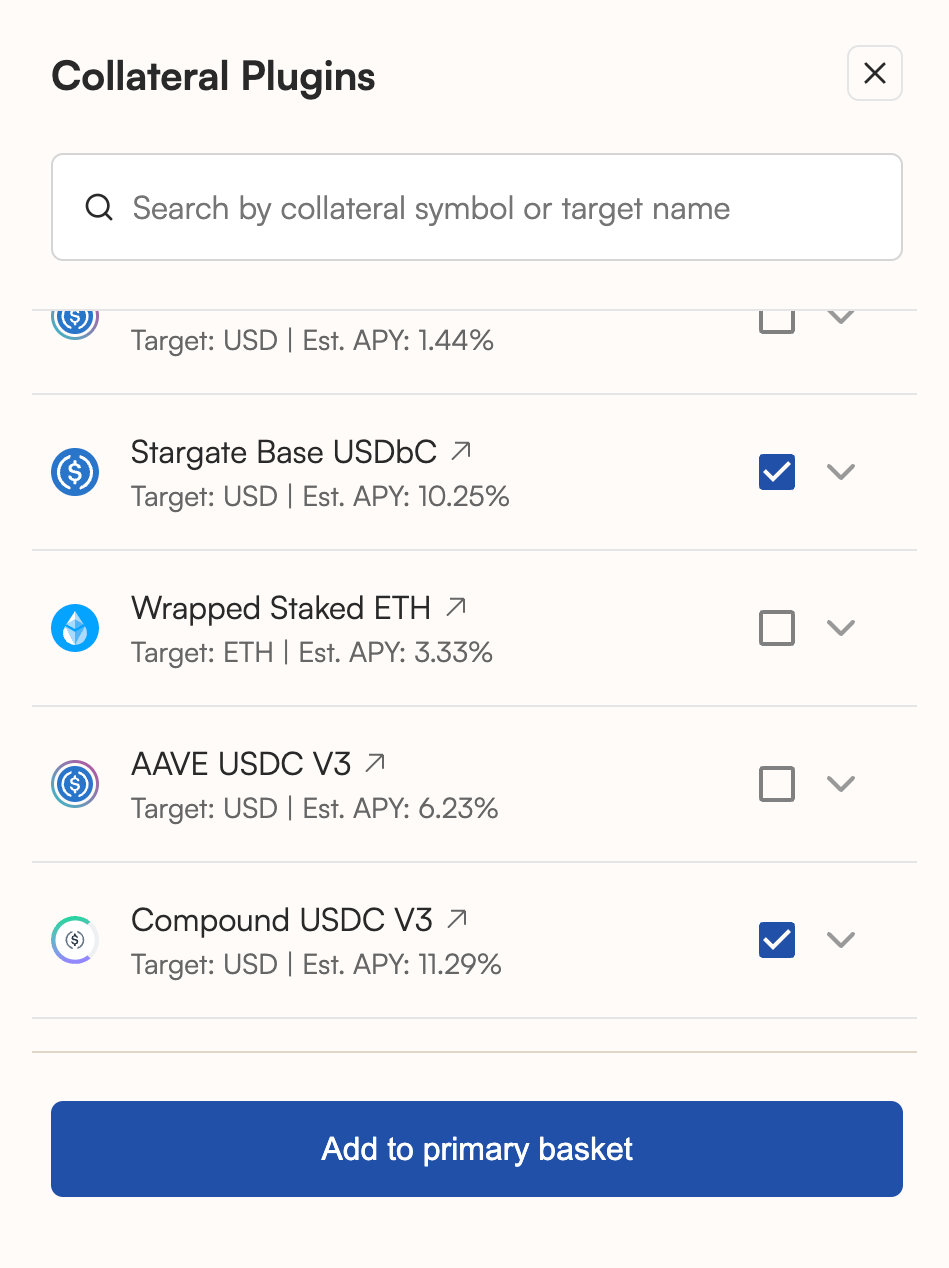
Task: Open Wrapped Staked ETH external link arrow
Action: (x=456, y=607)
